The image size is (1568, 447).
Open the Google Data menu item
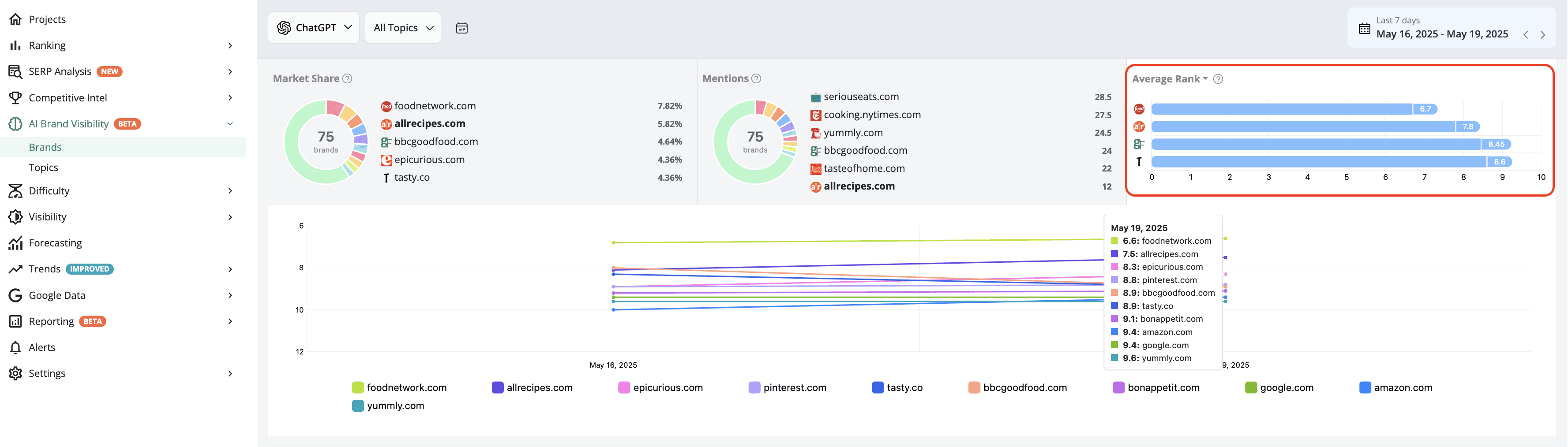(123, 295)
